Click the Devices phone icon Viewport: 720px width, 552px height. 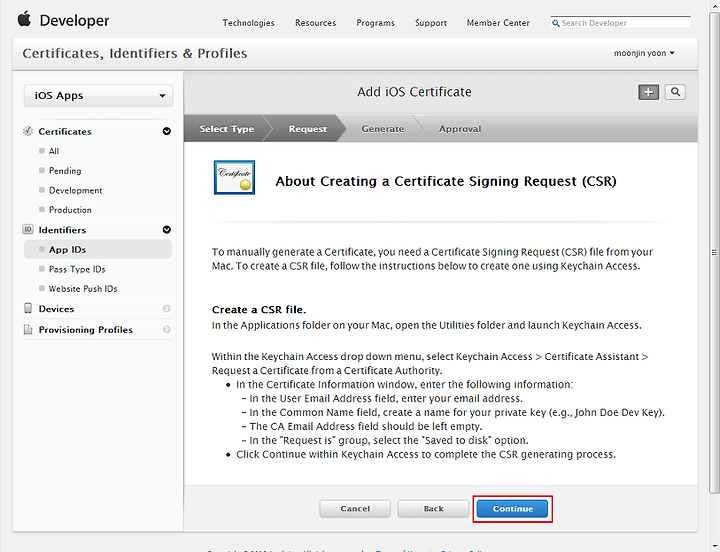pyautogui.click(x=28, y=308)
